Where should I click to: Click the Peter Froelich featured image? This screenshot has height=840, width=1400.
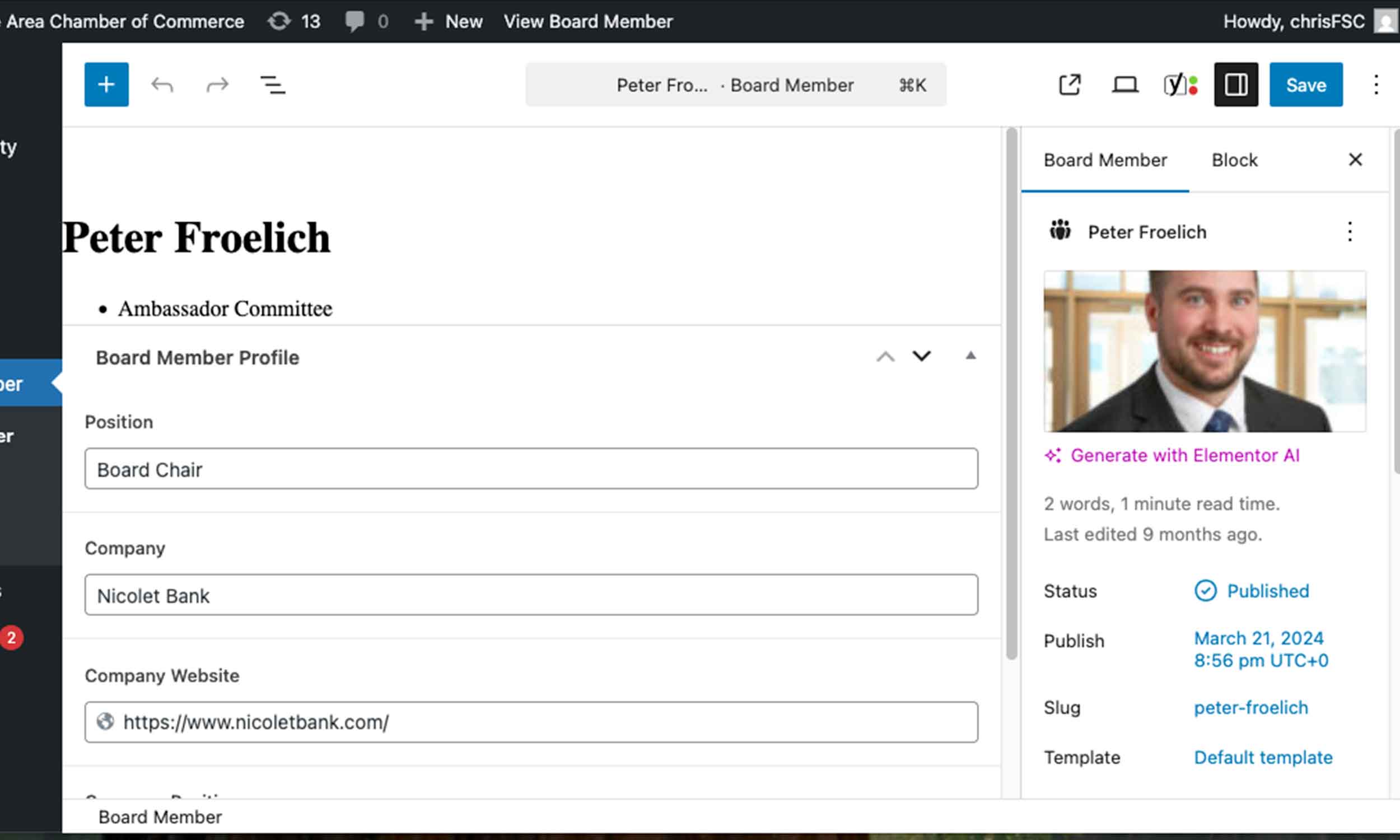pyautogui.click(x=1204, y=351)
